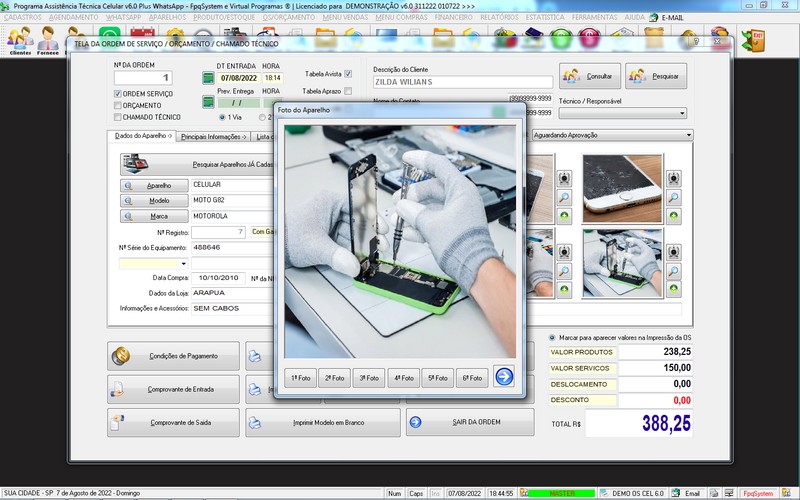
Task: Switch to Principais Informações tab
Action: pyautogui.click(x=211, y=135)
